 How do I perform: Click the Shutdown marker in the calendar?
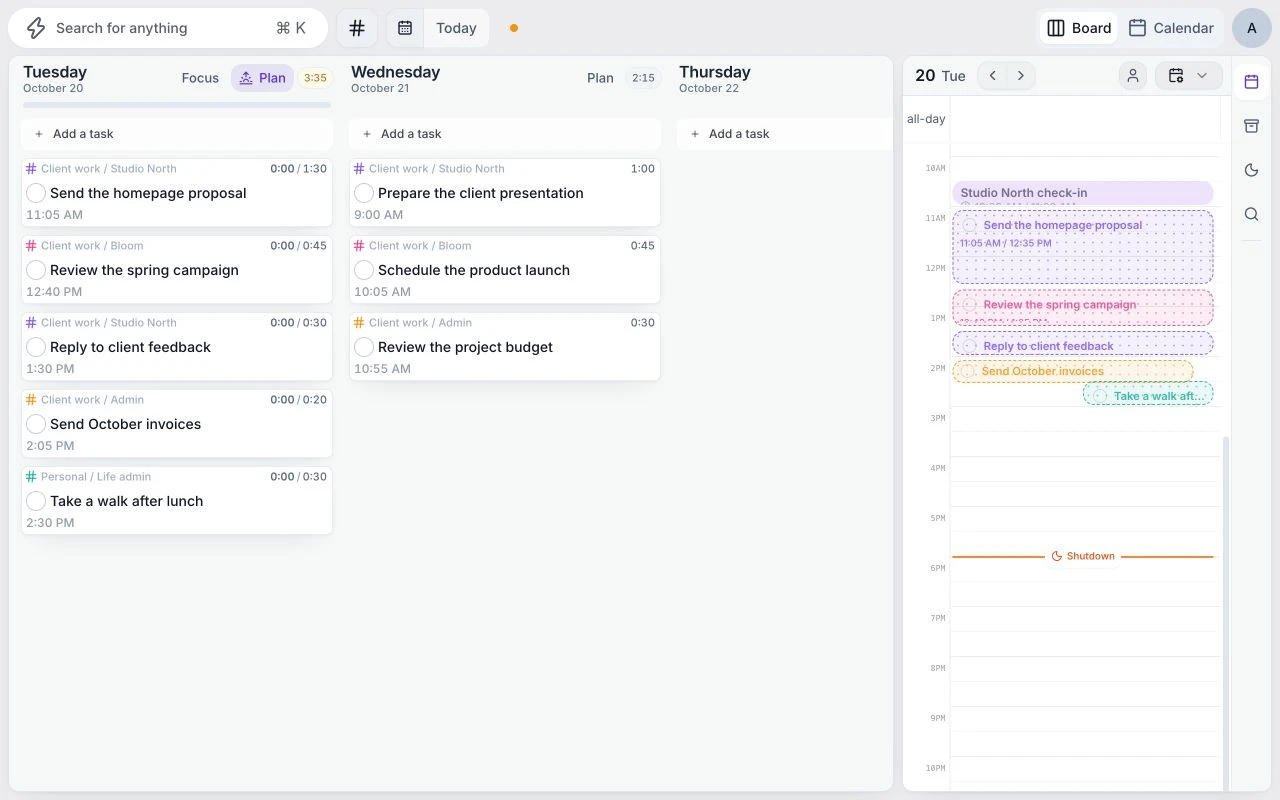pyautogui.click(x=1083, y=556)
